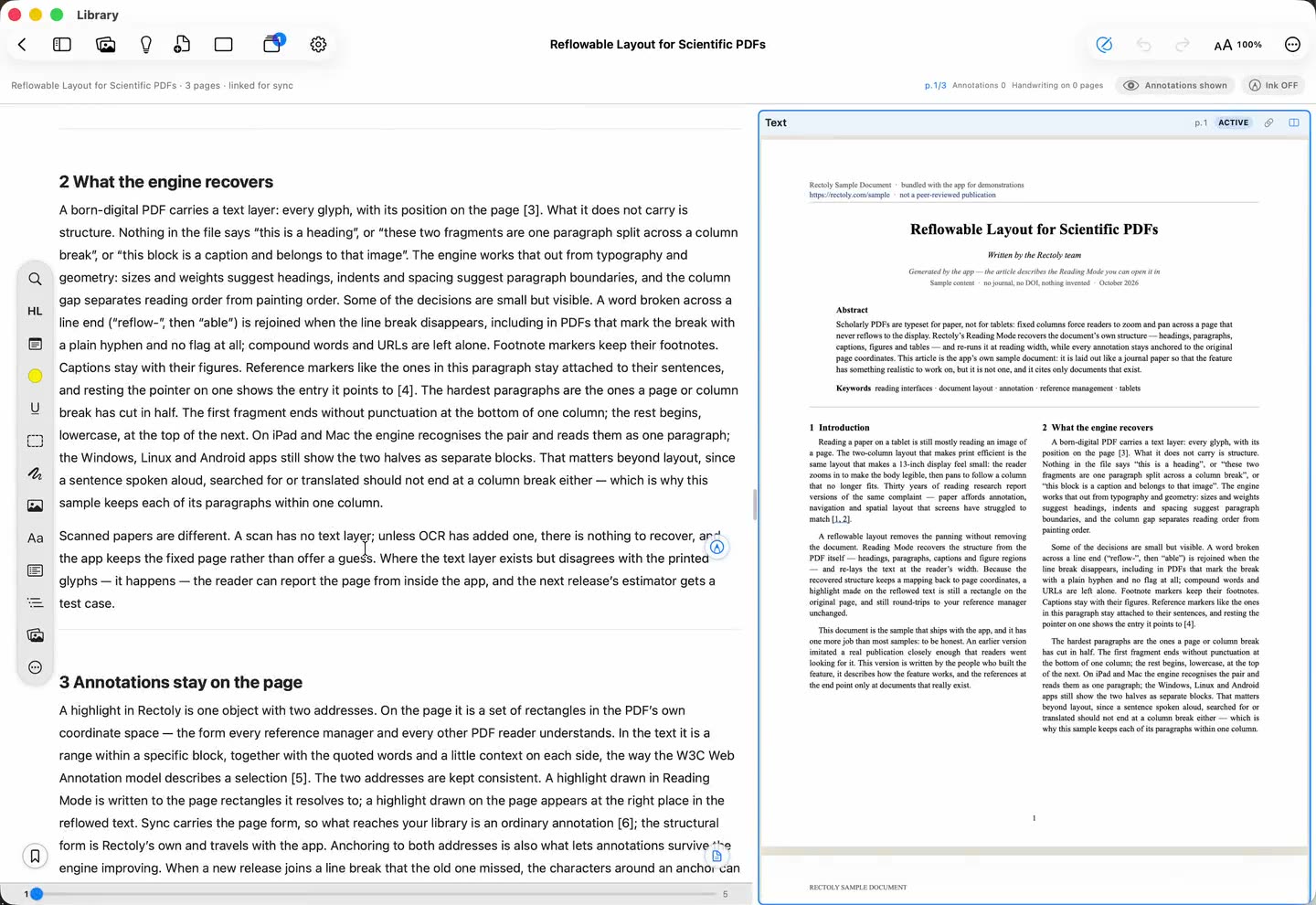The height and width of the screenshot is (905, 1316).
Task: Click the page progress slider handle
Action: tap(37, 894)
